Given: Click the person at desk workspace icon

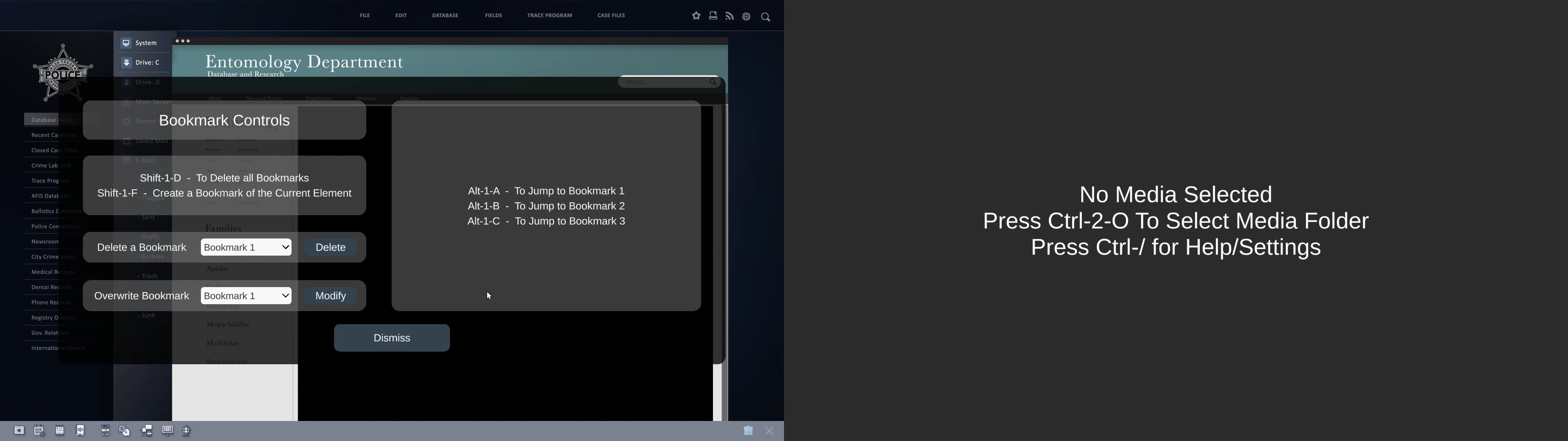Looking at the screenshot, I should coord(147,431).
